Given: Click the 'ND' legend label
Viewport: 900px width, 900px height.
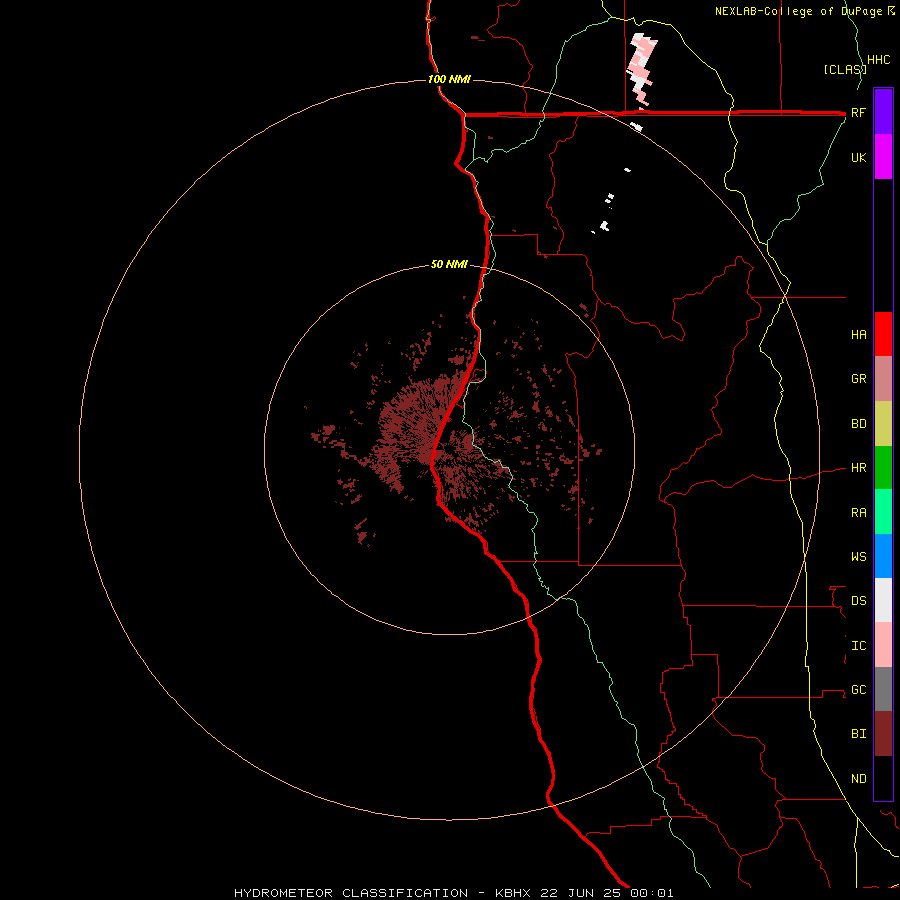Looking at the screenshot, I should [858, 779].
